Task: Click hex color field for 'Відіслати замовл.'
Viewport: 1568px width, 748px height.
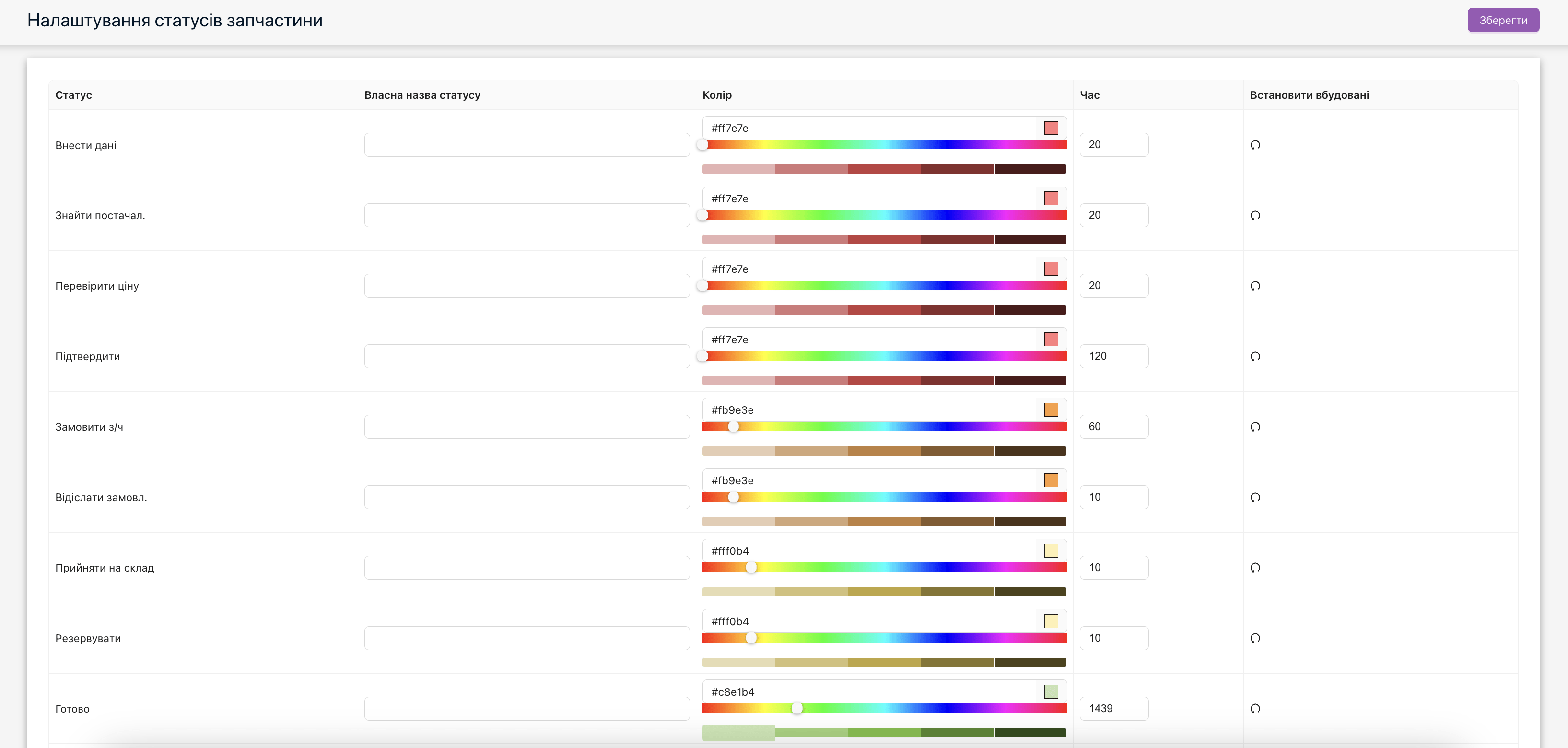Action: click(868, 480)
